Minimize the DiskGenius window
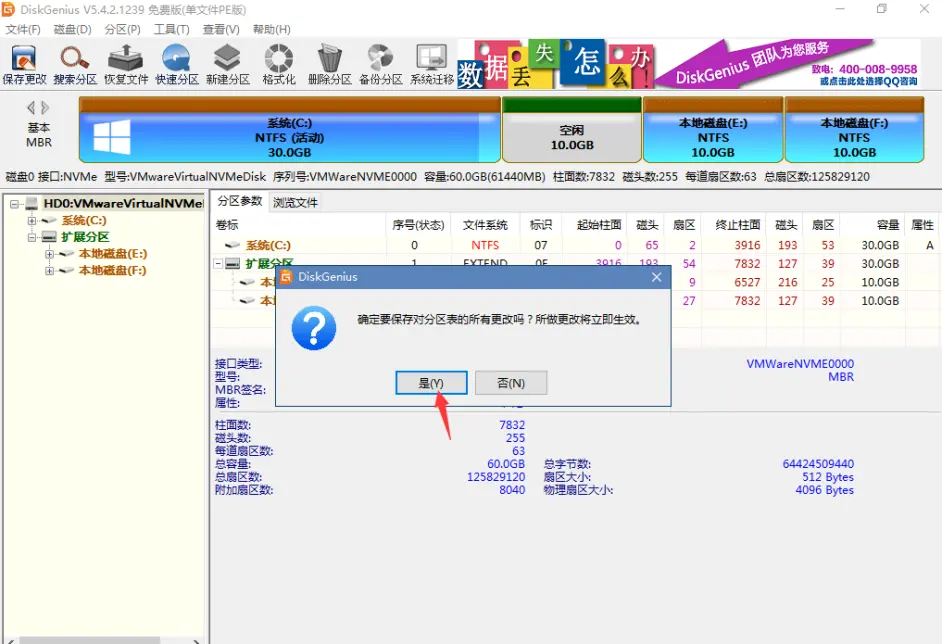The width and height of the screenshot is (942, 644). [x=840, y=9]
